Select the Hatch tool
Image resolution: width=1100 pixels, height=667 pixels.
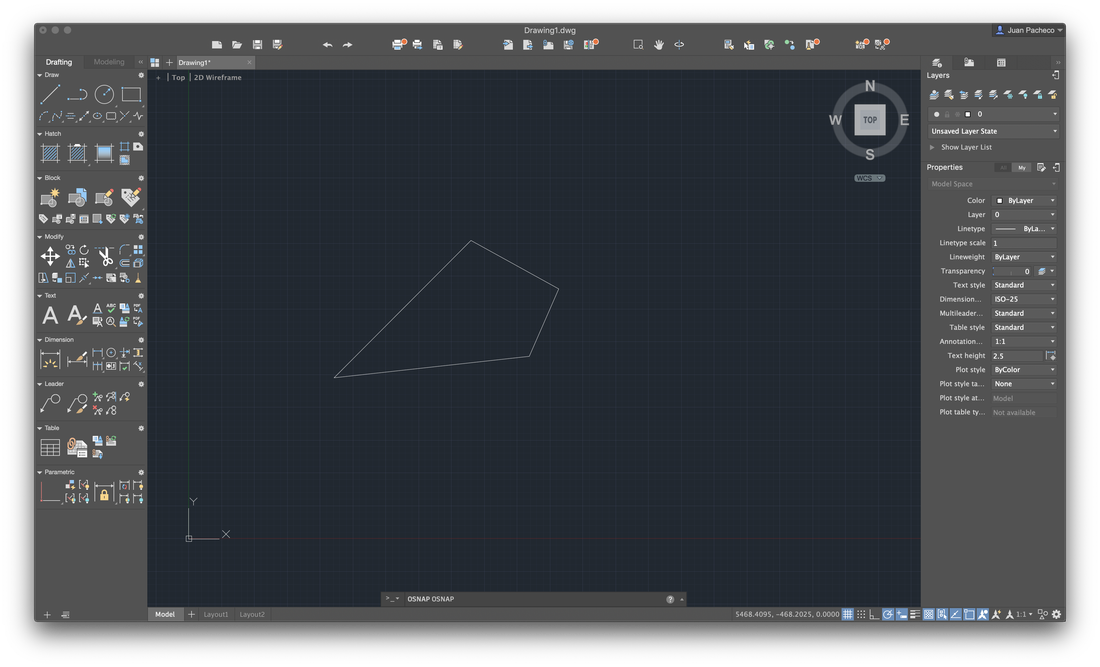pyautogui.click(x=50, y=153)
